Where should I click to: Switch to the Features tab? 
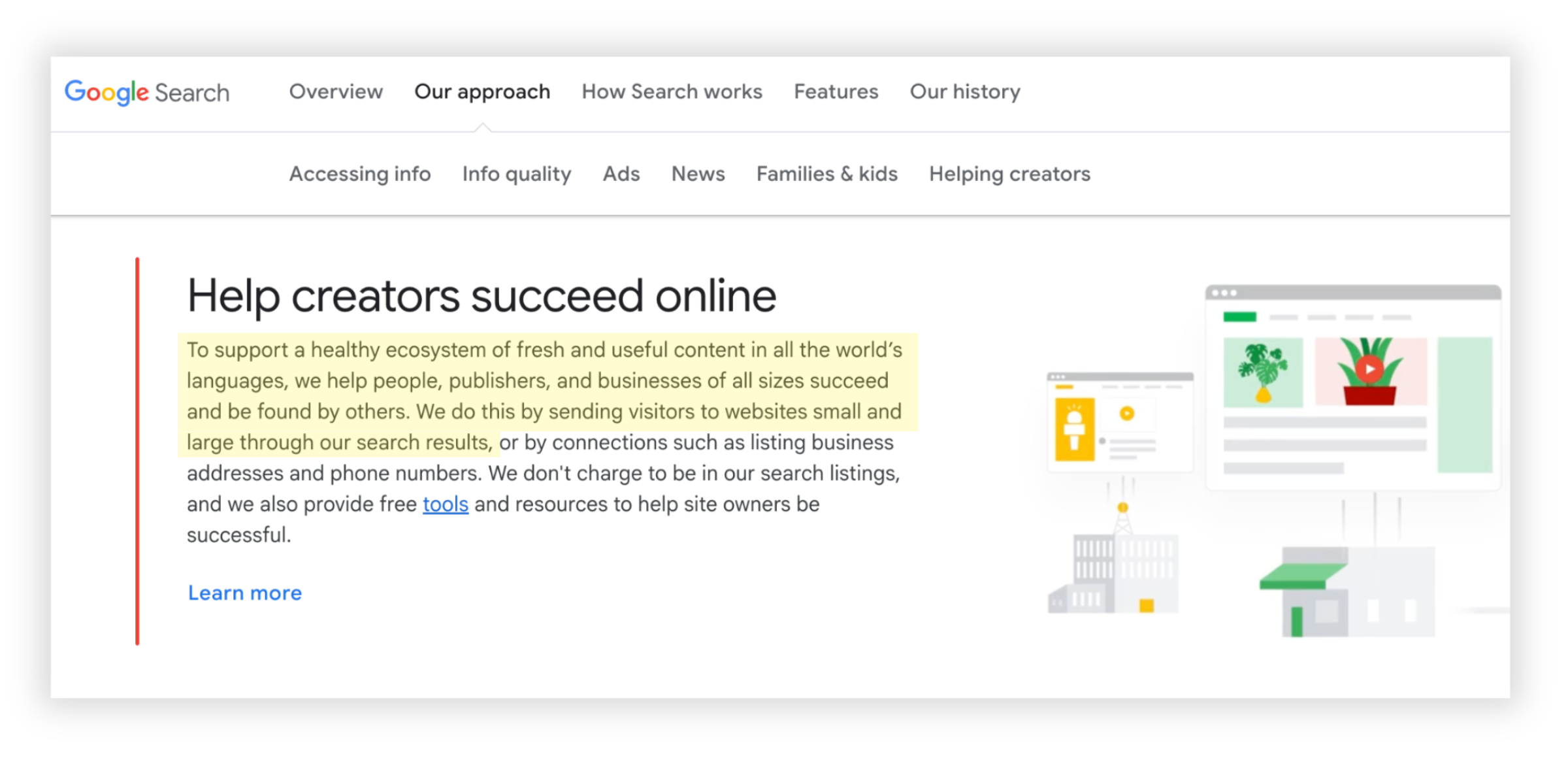pos(836,92)
